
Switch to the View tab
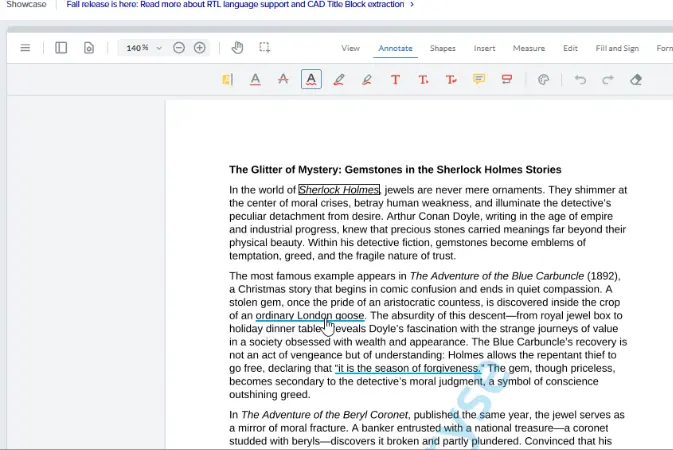[350, 48]
